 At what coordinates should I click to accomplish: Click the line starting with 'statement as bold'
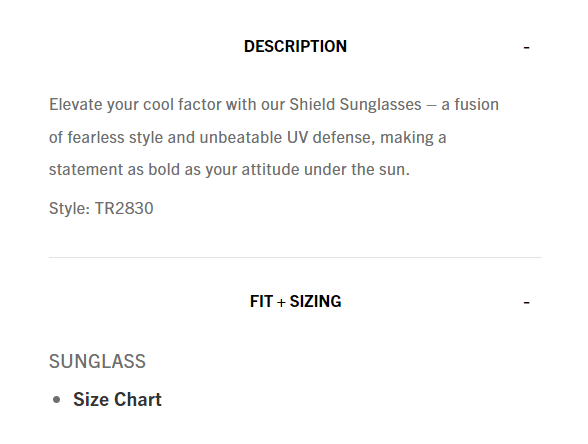230,170
